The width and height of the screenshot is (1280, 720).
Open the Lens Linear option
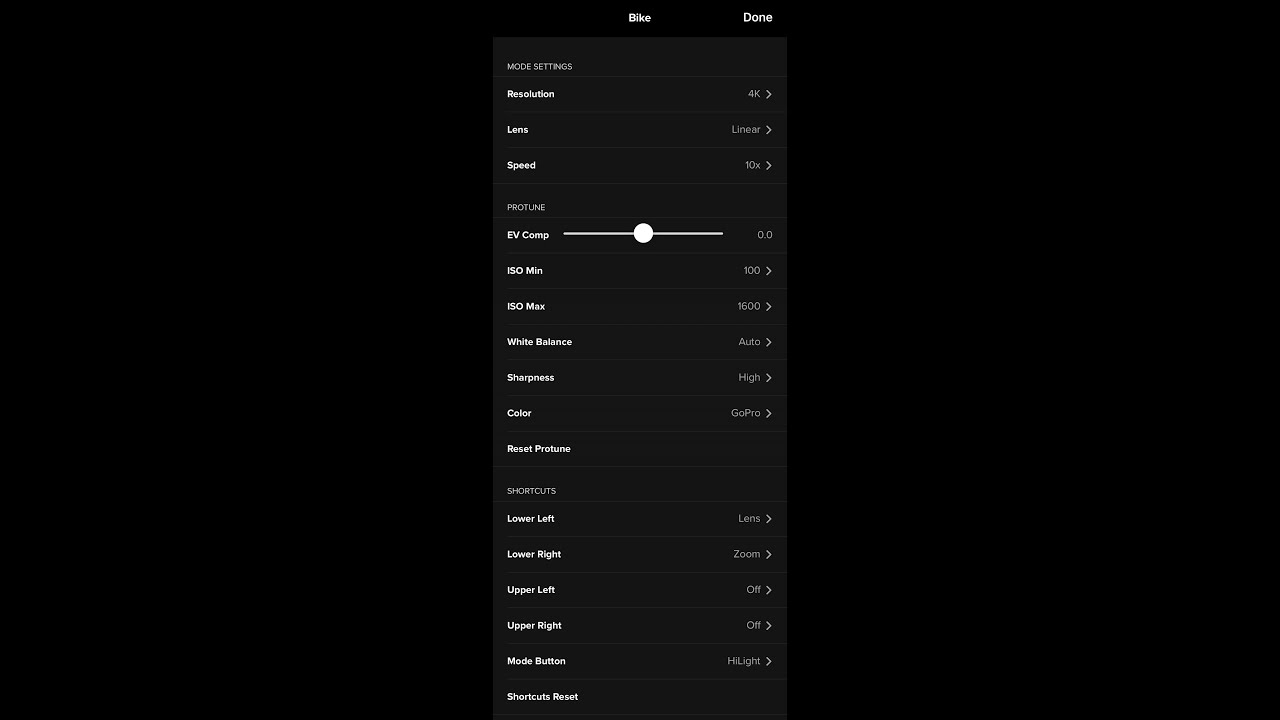click(640, 130)
